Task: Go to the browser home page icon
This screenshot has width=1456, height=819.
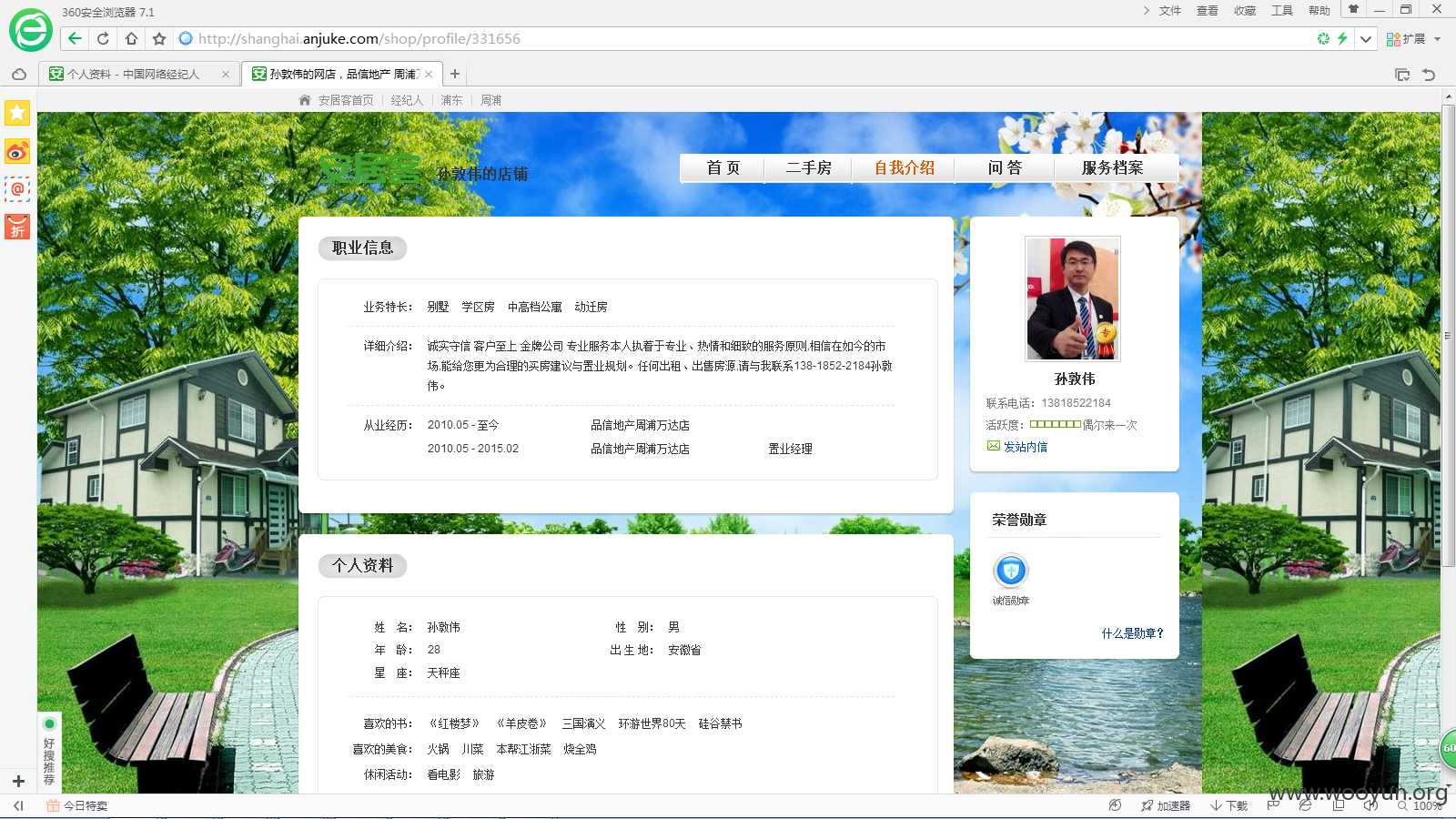Action: (x=131, y=38)
